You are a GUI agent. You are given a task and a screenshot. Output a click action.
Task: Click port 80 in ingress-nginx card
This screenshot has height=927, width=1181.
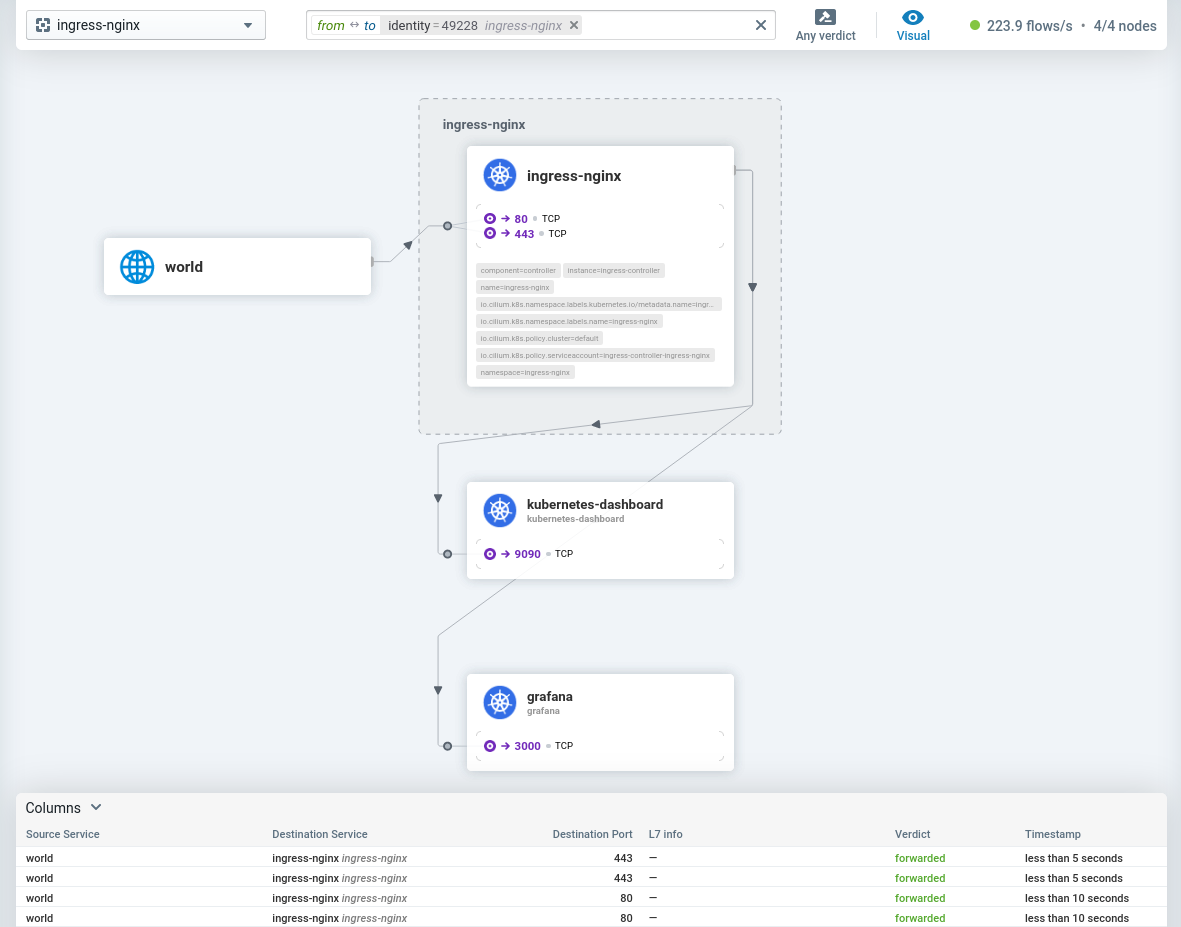[x=521, y=219]
